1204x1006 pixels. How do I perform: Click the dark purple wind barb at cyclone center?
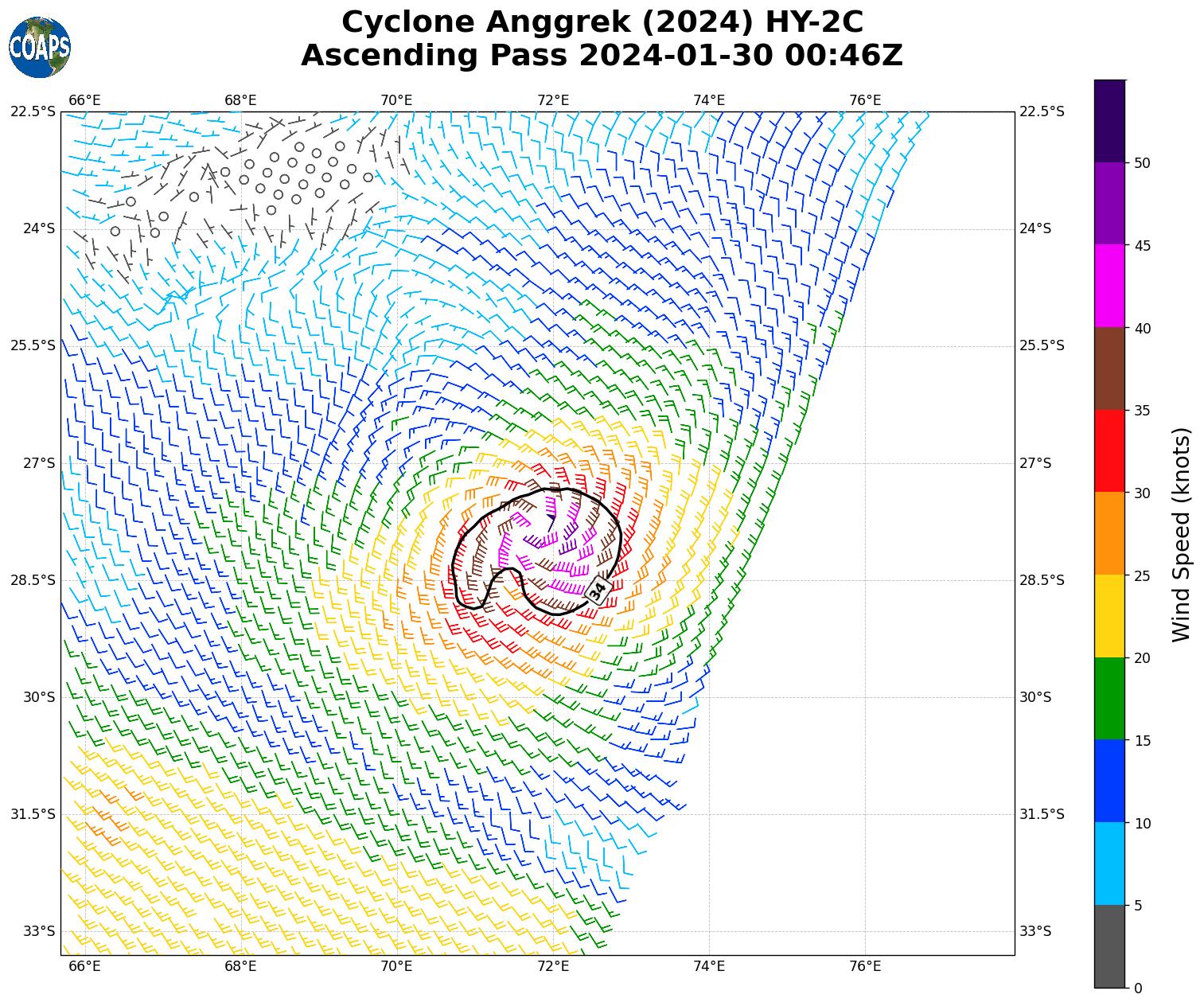click(551, 520)
